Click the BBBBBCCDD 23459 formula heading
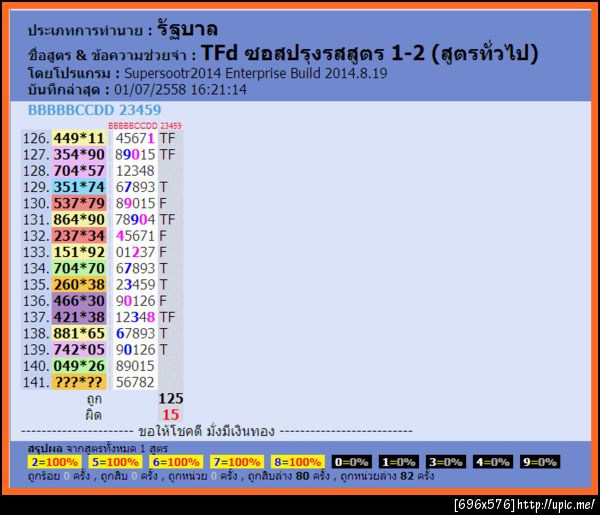The height and width of the screenshot is (515, 600). point(95,110)
